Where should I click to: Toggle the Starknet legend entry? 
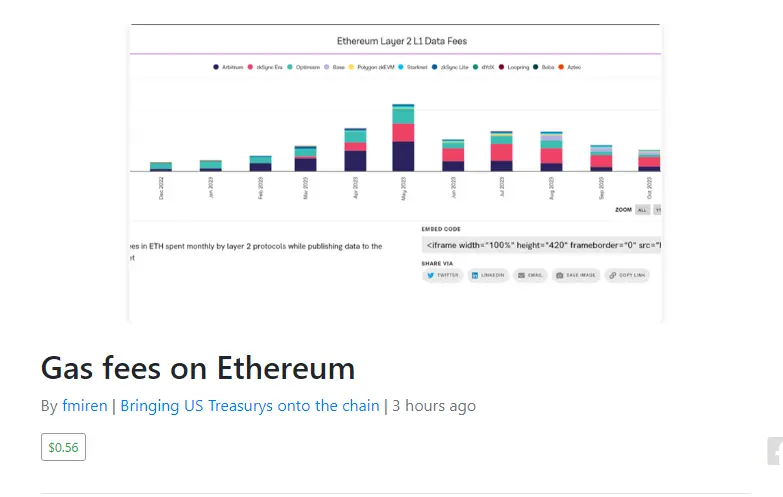click(x=412, y=67)
